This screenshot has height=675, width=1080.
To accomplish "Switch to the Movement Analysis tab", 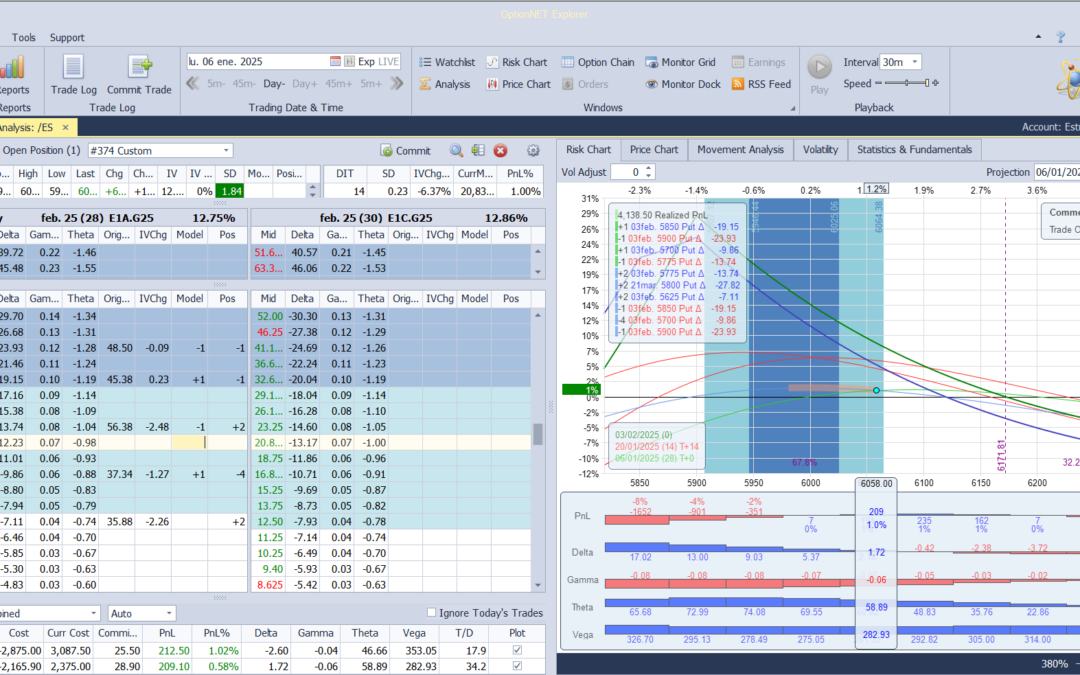I will 740,149.
